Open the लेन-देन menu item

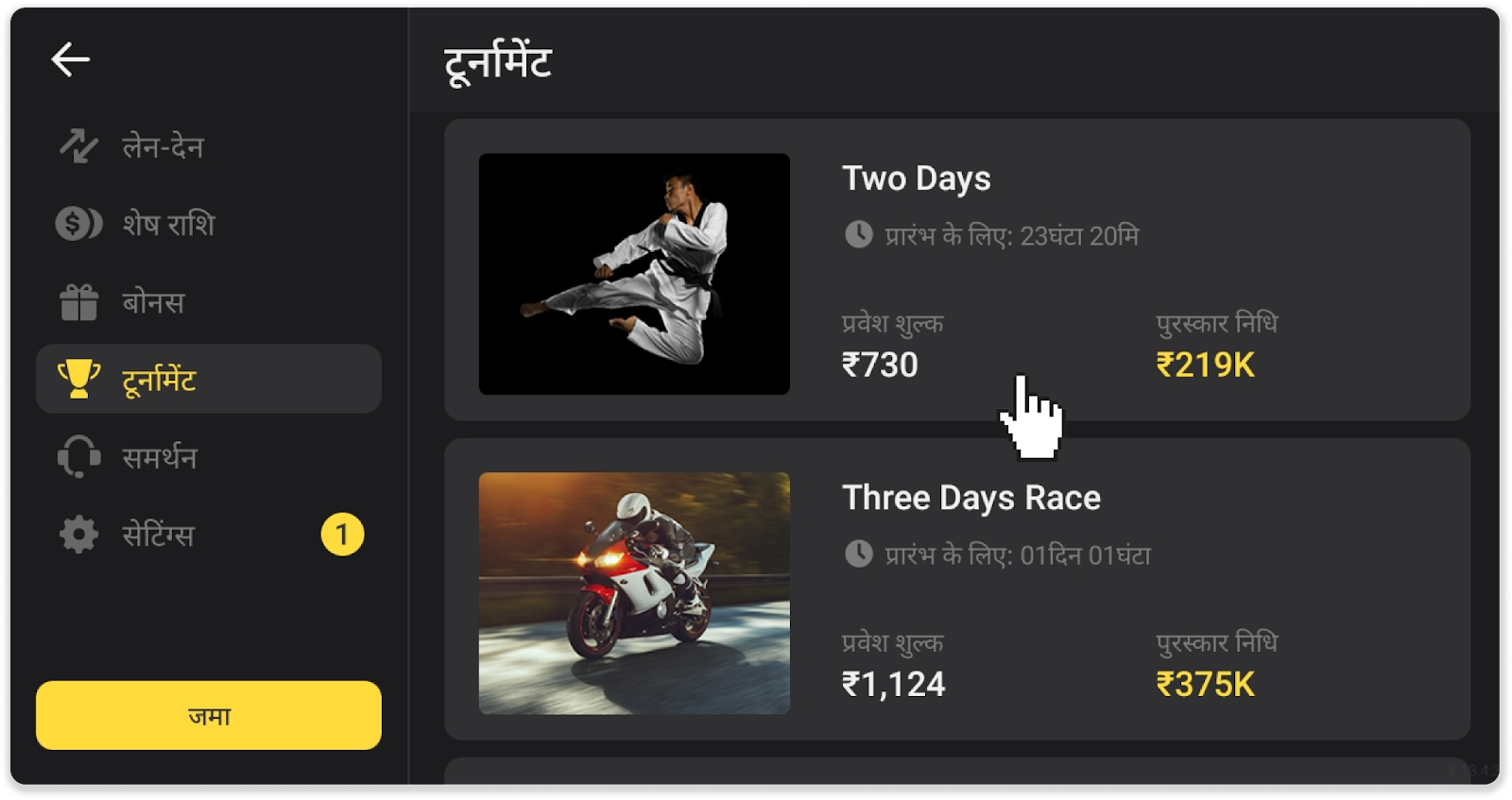[209, 146]
